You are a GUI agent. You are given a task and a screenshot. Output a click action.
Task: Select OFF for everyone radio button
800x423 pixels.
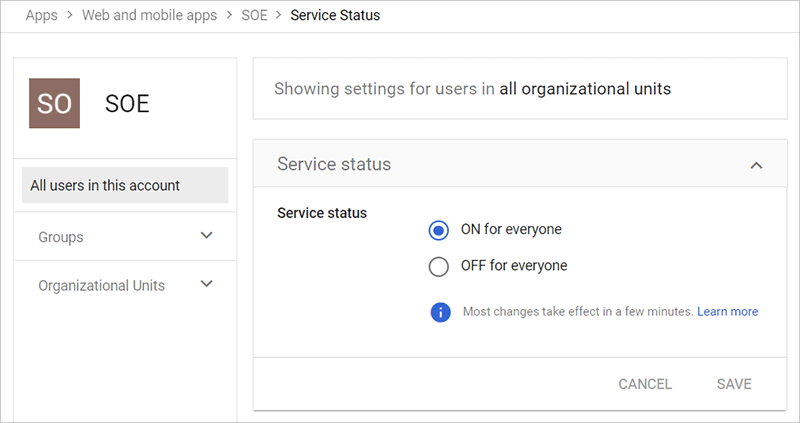(438, 267)
